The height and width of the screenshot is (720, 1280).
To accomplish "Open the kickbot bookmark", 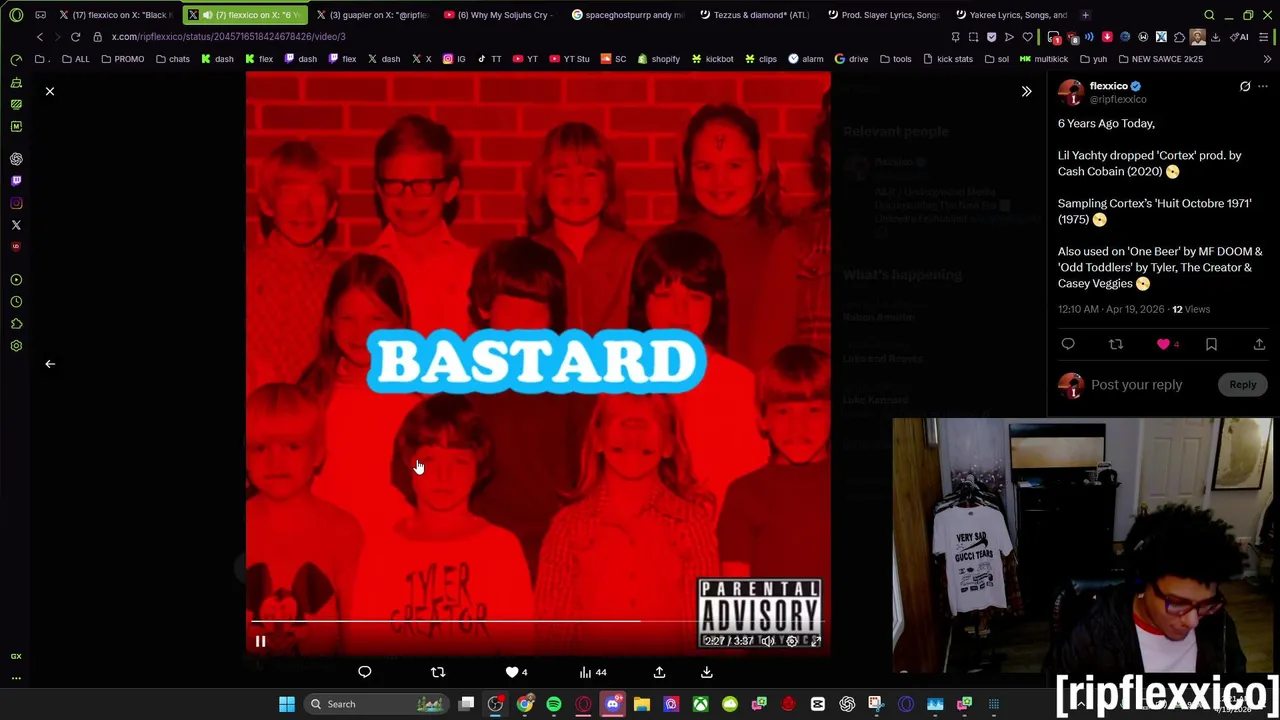I will [x=712, y=59].
